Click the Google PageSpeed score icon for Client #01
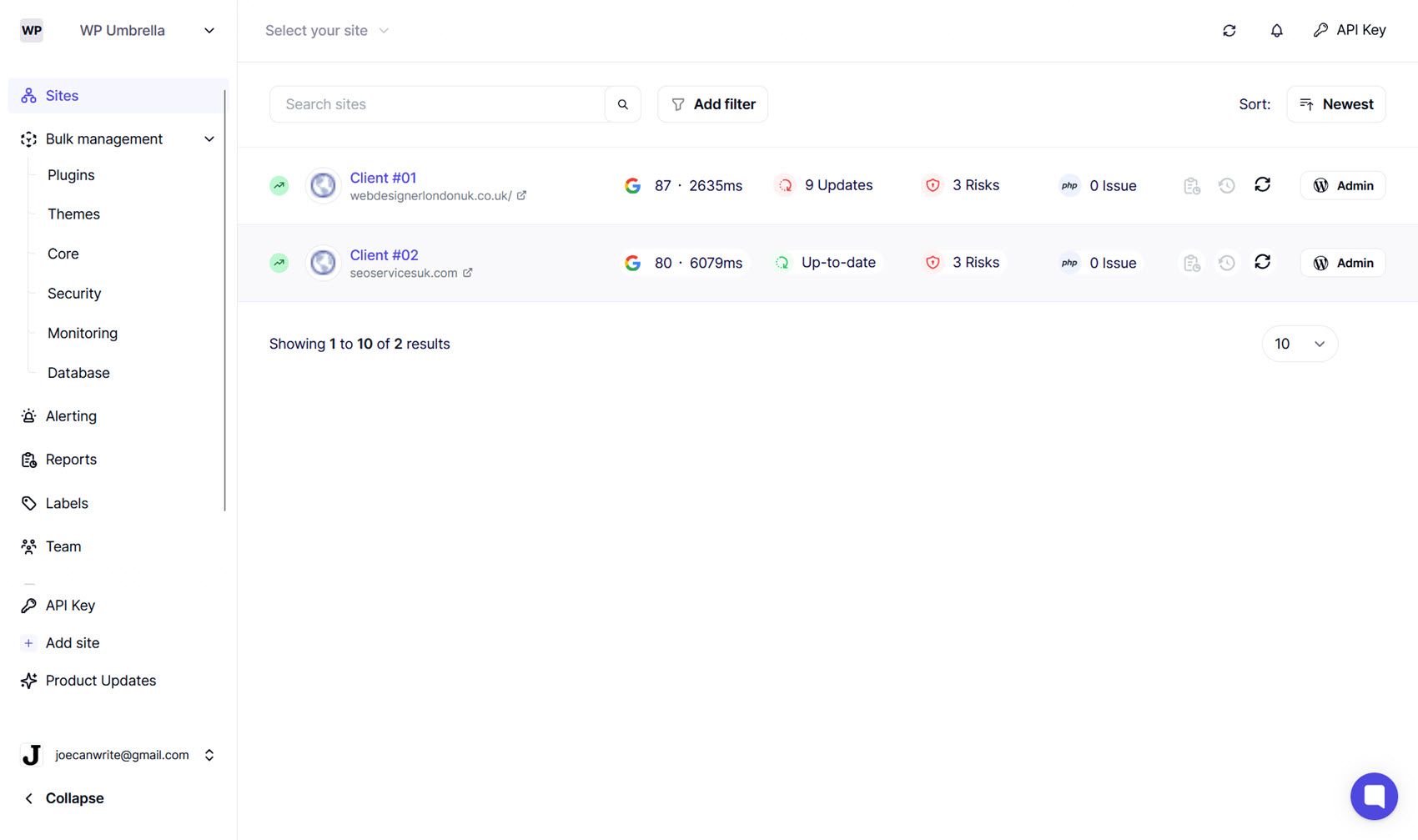This screenshot has height=840, width=1418. point(633,185)
